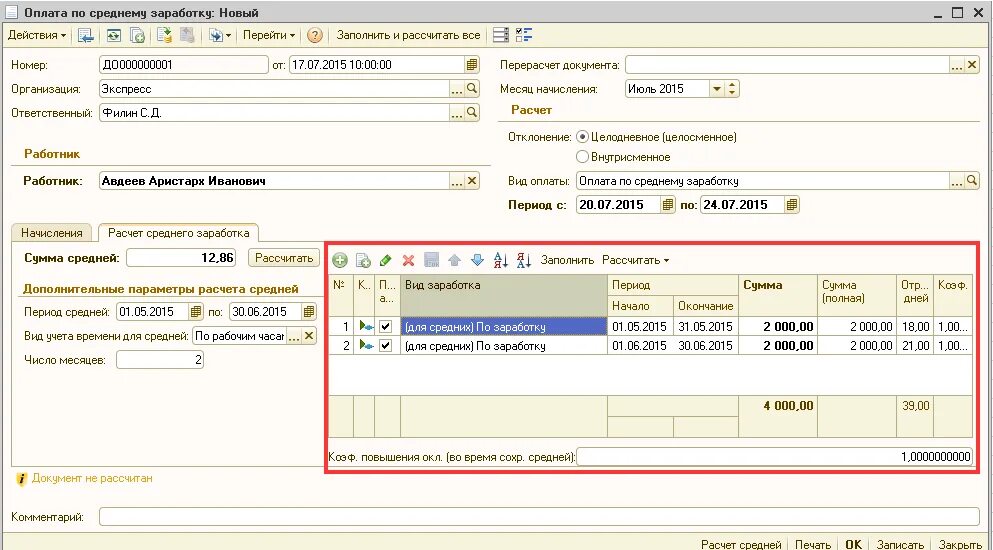Image resolution: width=993 pixels, height=550 pixels.
Task: Click the Сумма column header
Action: 778,295
